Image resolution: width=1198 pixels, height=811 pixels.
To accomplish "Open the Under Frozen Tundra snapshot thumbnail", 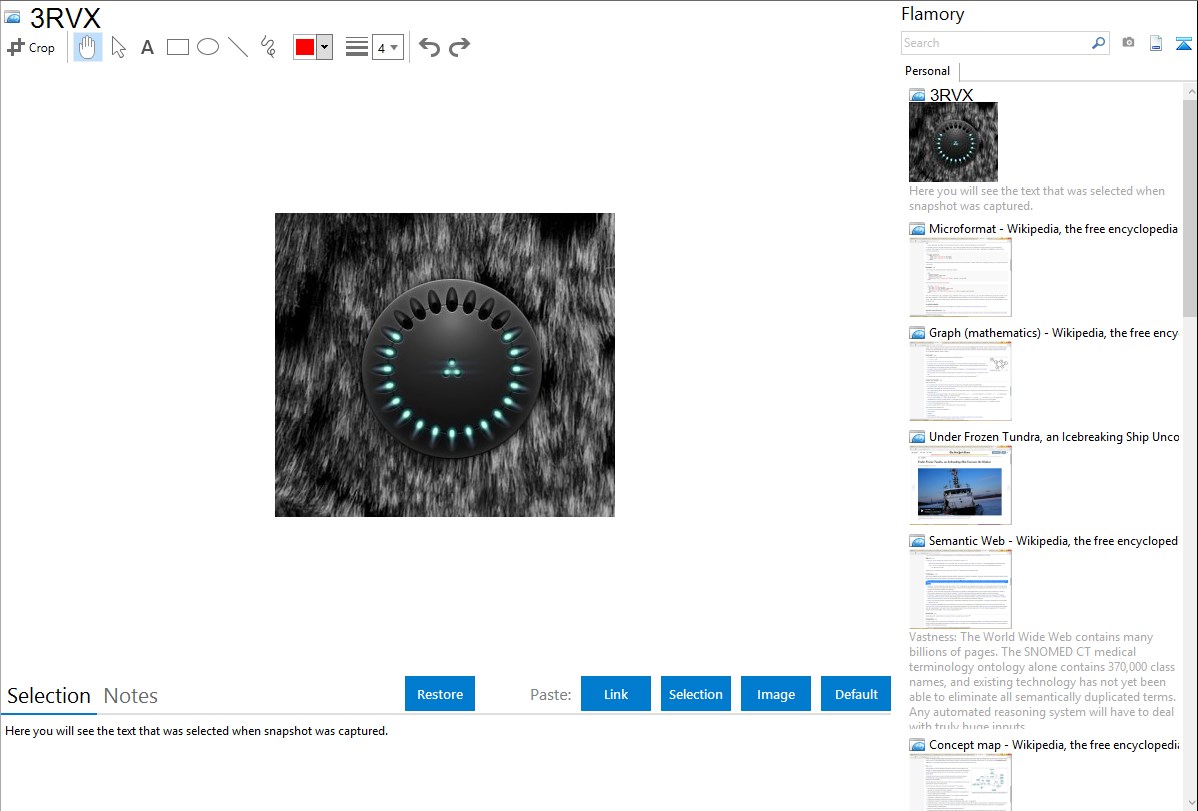I will pyautogui.click(x=960, y=485).
